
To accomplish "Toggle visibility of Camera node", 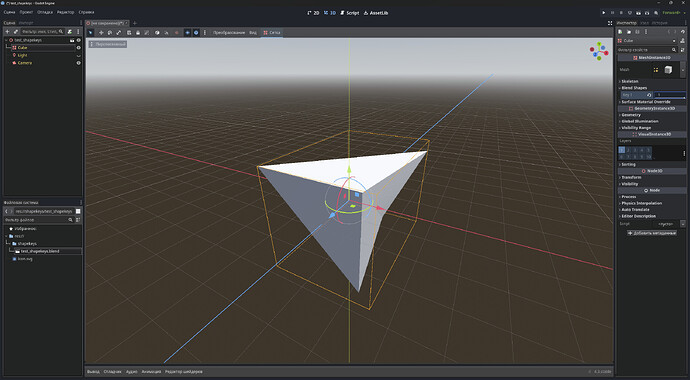I will (x=79, y=63).
